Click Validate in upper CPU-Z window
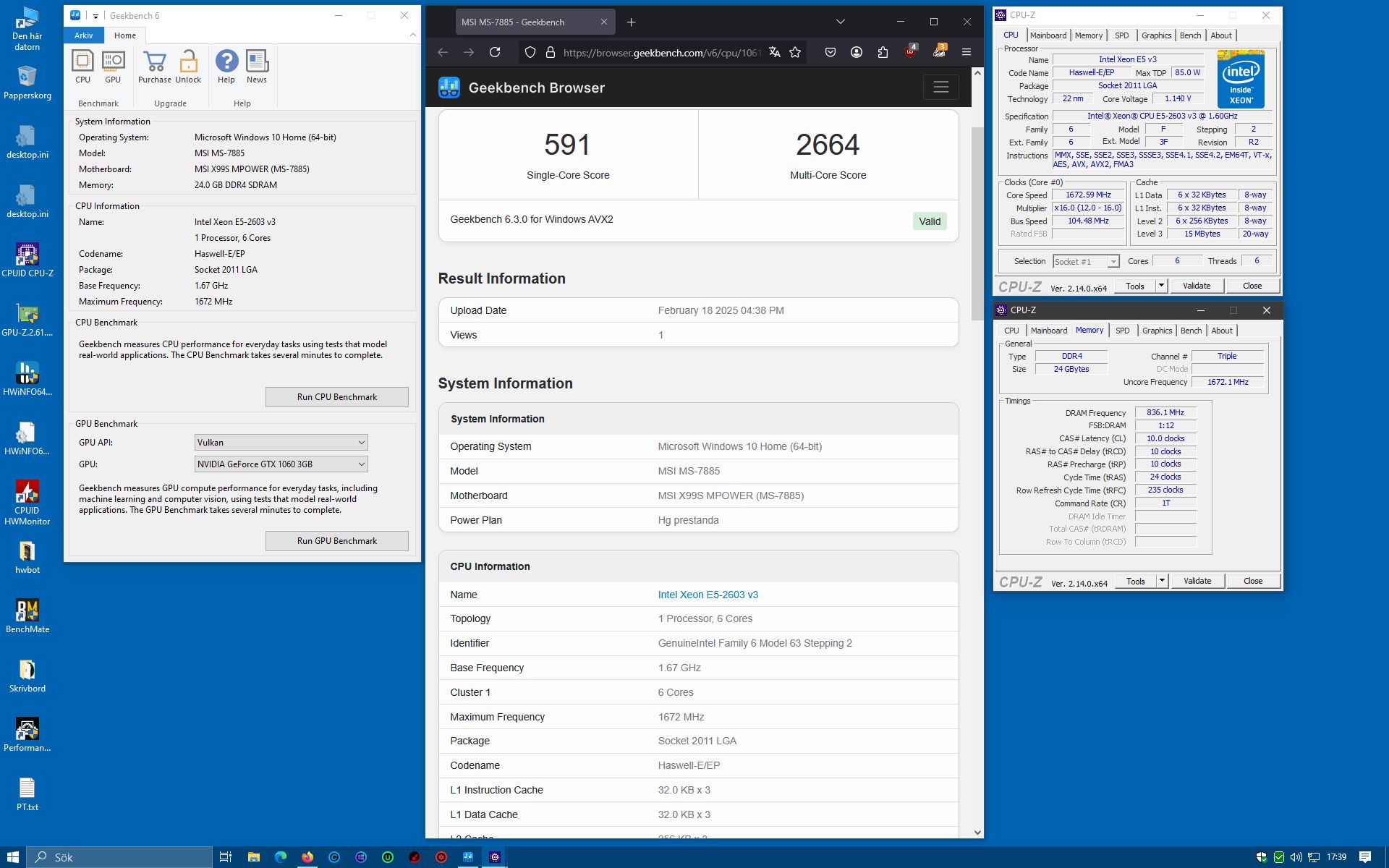 click(x=1196, y=286)
